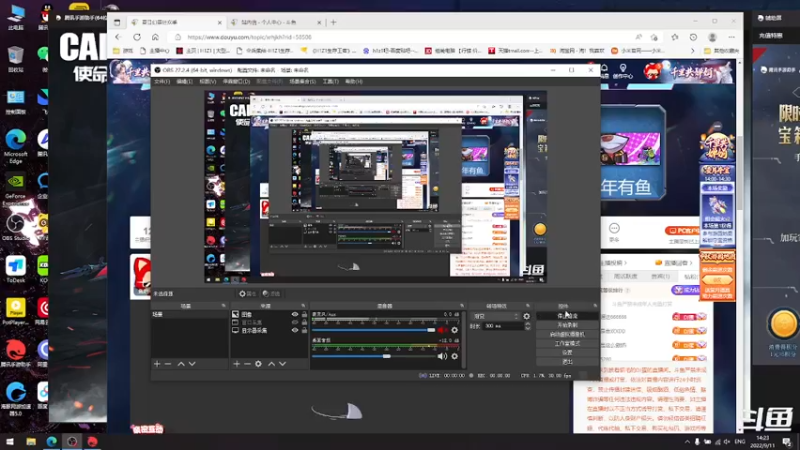Open the OBS Studio desktop shortcut

pos(15,228)
